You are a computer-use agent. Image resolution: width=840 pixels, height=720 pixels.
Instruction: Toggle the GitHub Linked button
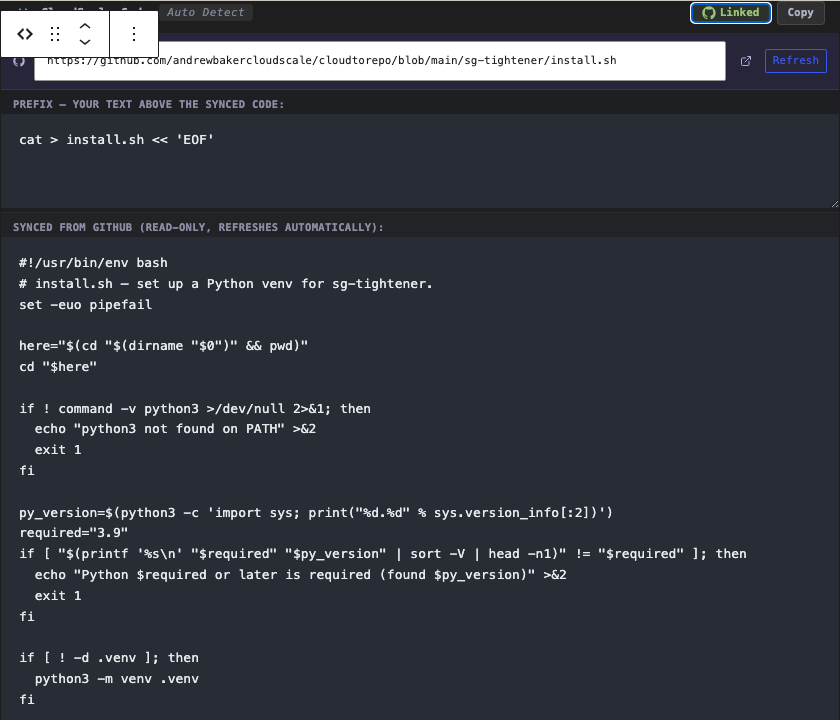tap(731, 12)
